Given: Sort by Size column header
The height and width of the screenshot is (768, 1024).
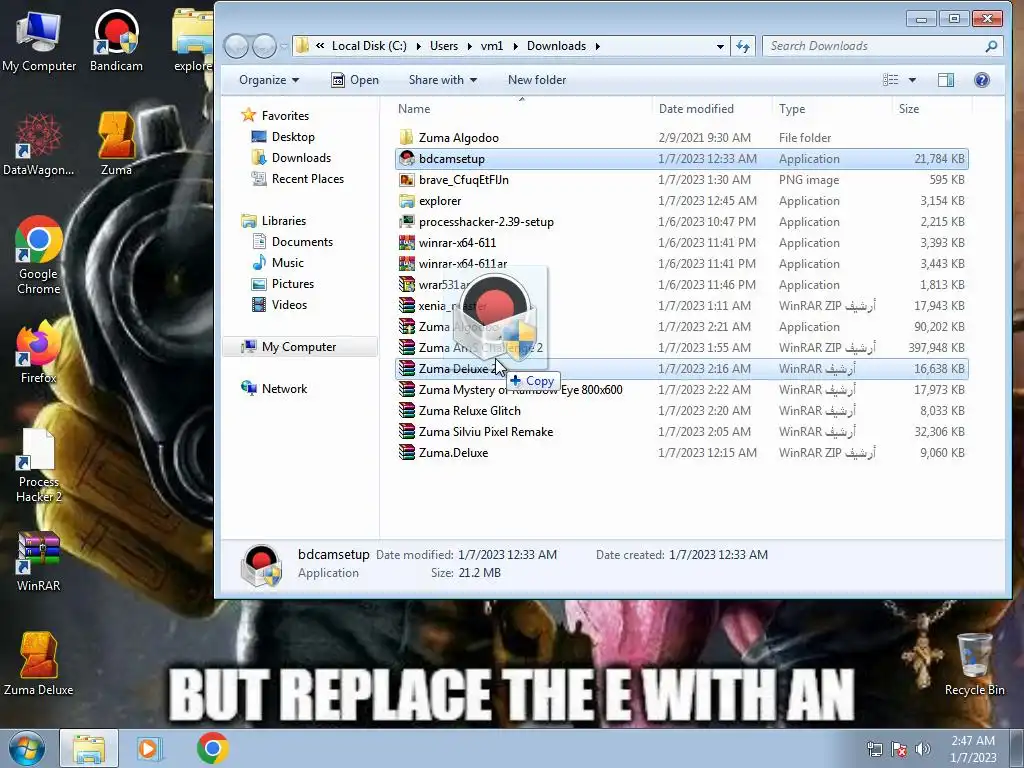Looking at the screenshot, I should pyautogui.click(x=909, y=109).
